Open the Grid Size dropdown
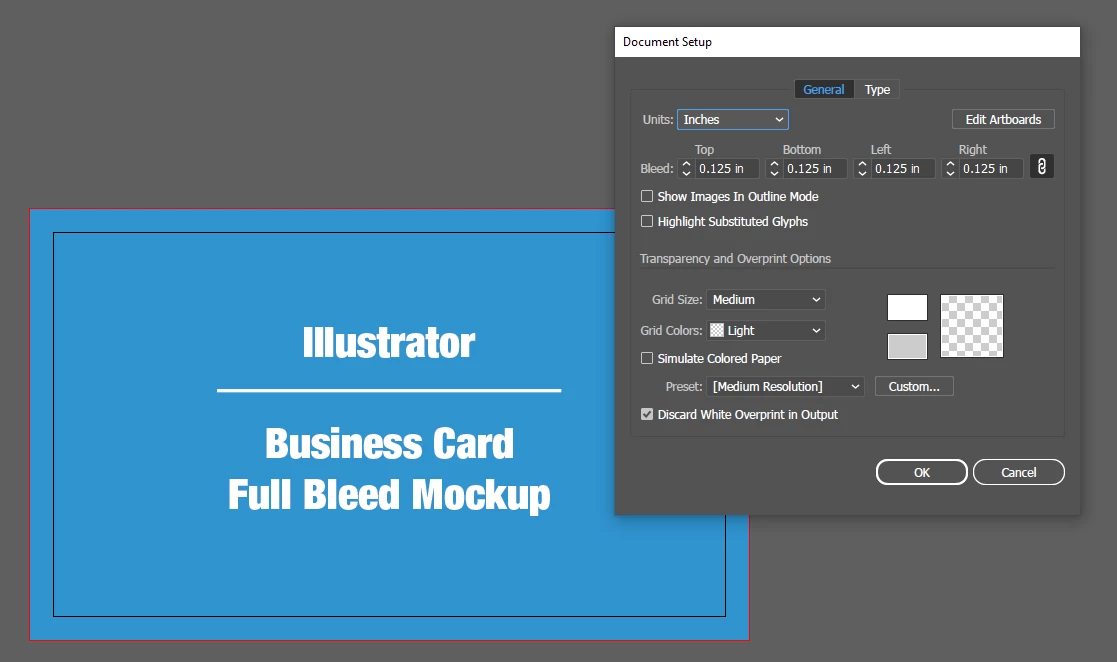 [x=766, y=299]
